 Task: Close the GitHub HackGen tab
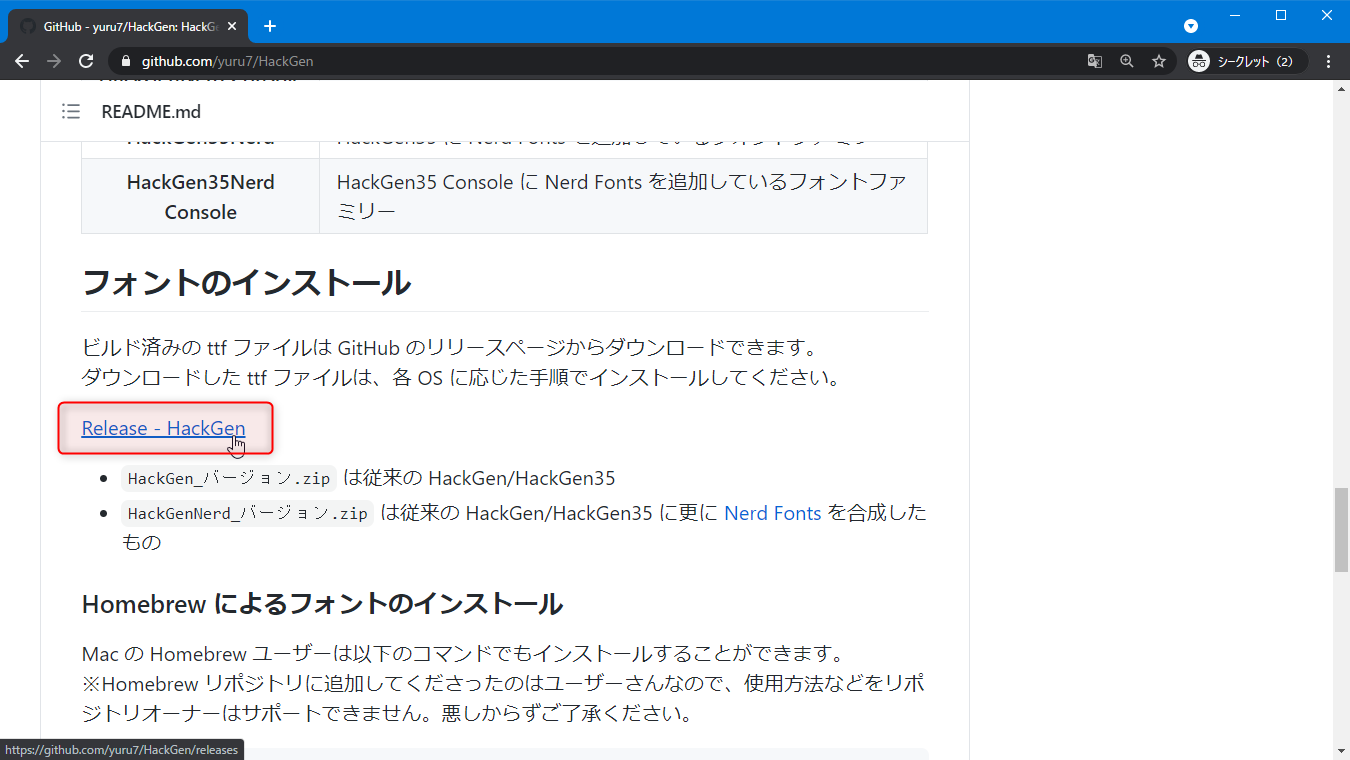point(231,26)
